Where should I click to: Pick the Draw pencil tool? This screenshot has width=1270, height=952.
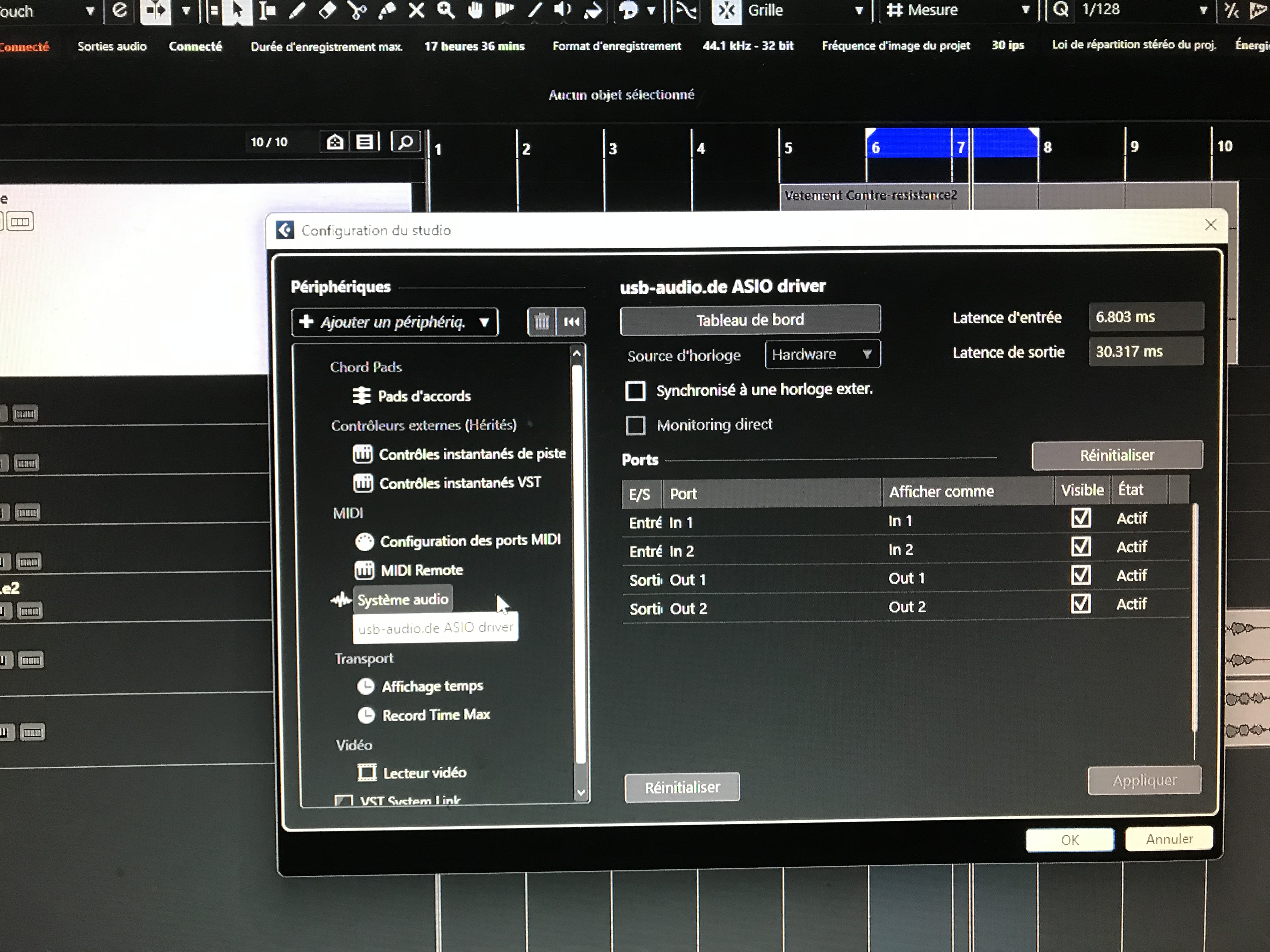[297, 11]
